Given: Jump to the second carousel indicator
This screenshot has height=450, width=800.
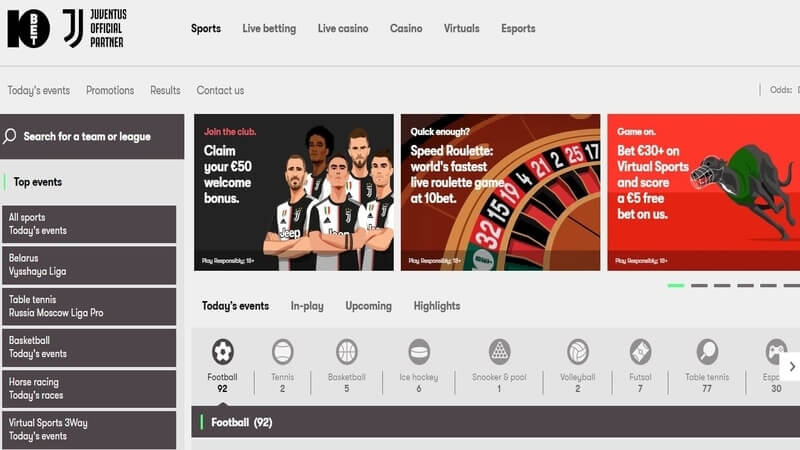Looking at the screenshot, I should [x=699, y=286].
